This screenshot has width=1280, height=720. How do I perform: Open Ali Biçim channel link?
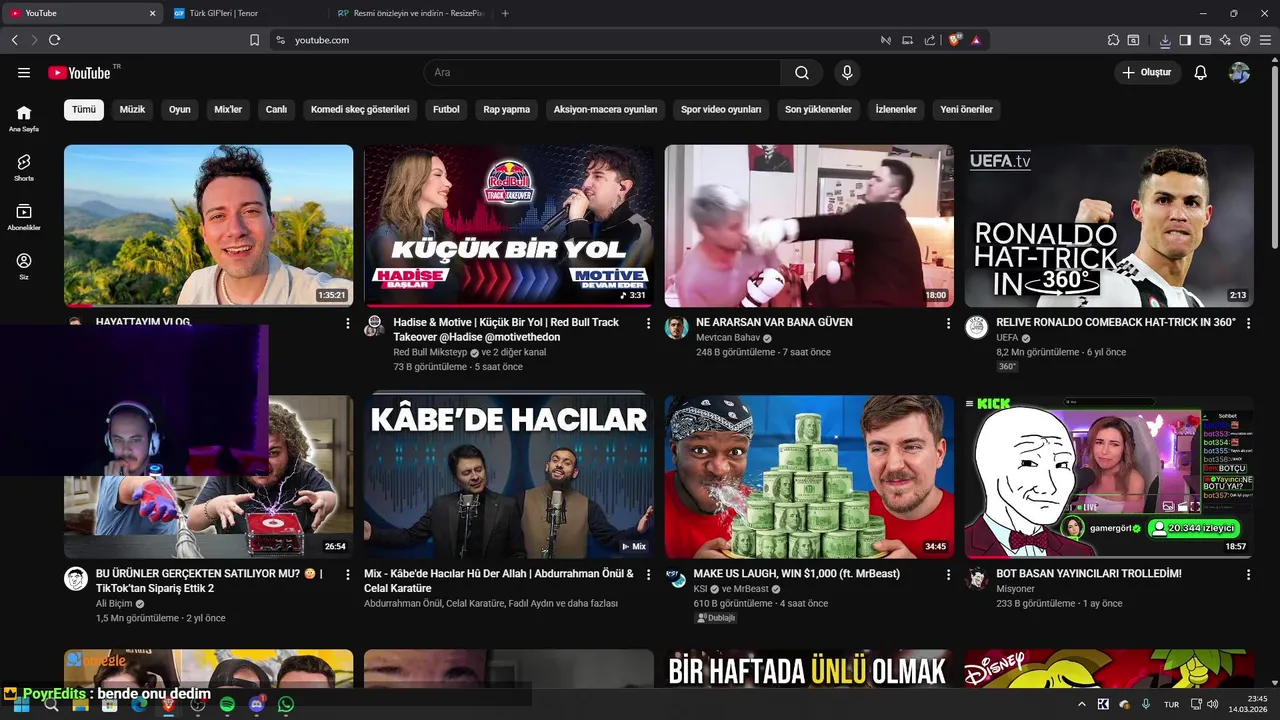(x=114, y=603)
